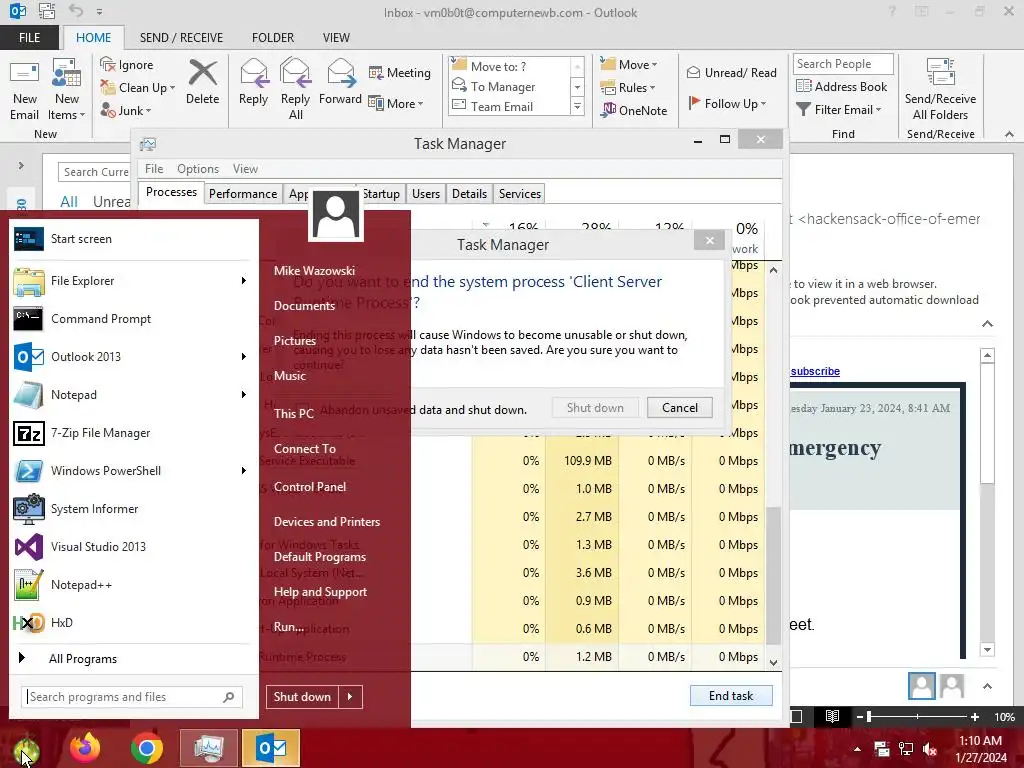The image size is (1024, 768).
Task: Click the unsubscribe link in the email
Action: point(815,371)
